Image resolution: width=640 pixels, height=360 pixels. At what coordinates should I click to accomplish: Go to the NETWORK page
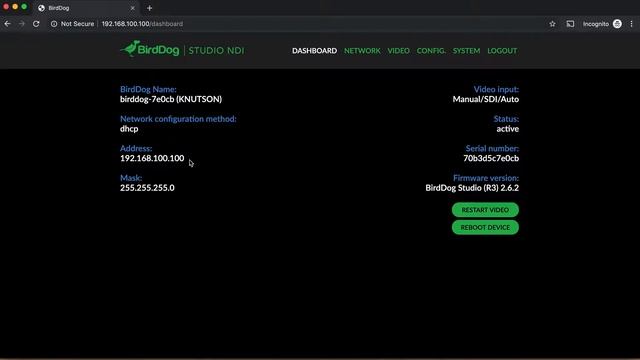[362, 51]
